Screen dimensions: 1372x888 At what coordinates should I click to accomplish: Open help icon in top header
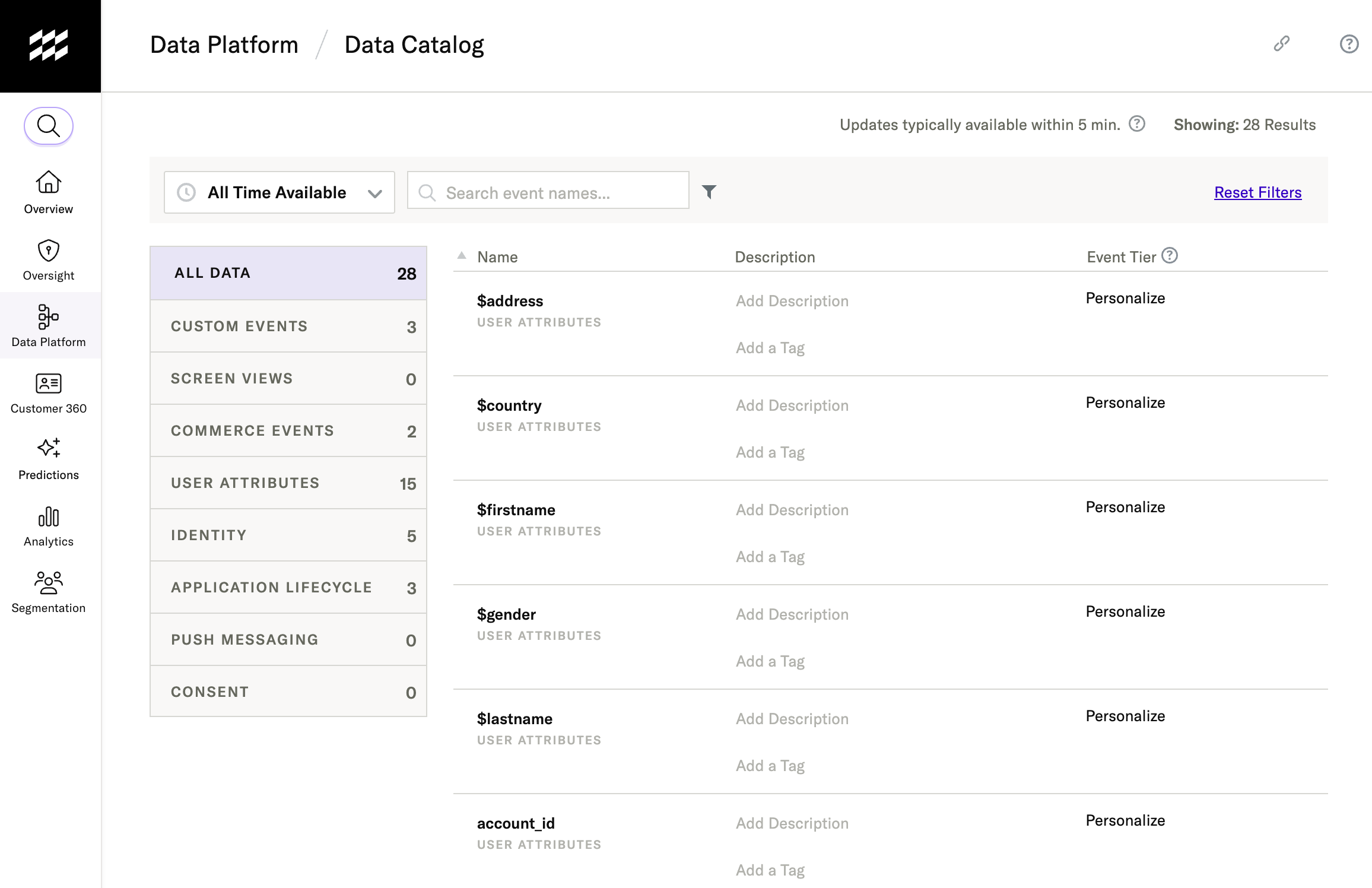pos(1349,44)
